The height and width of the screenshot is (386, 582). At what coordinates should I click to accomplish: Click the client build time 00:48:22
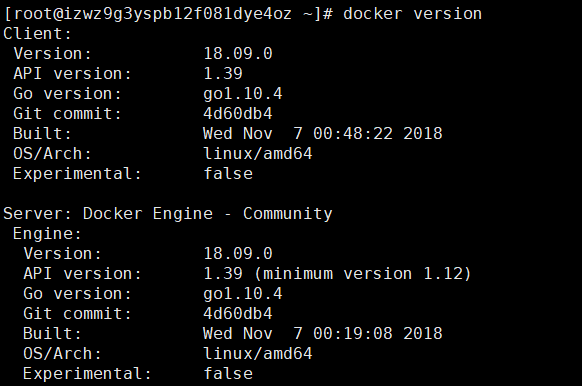pyautogui.click(x=353, y=134)
